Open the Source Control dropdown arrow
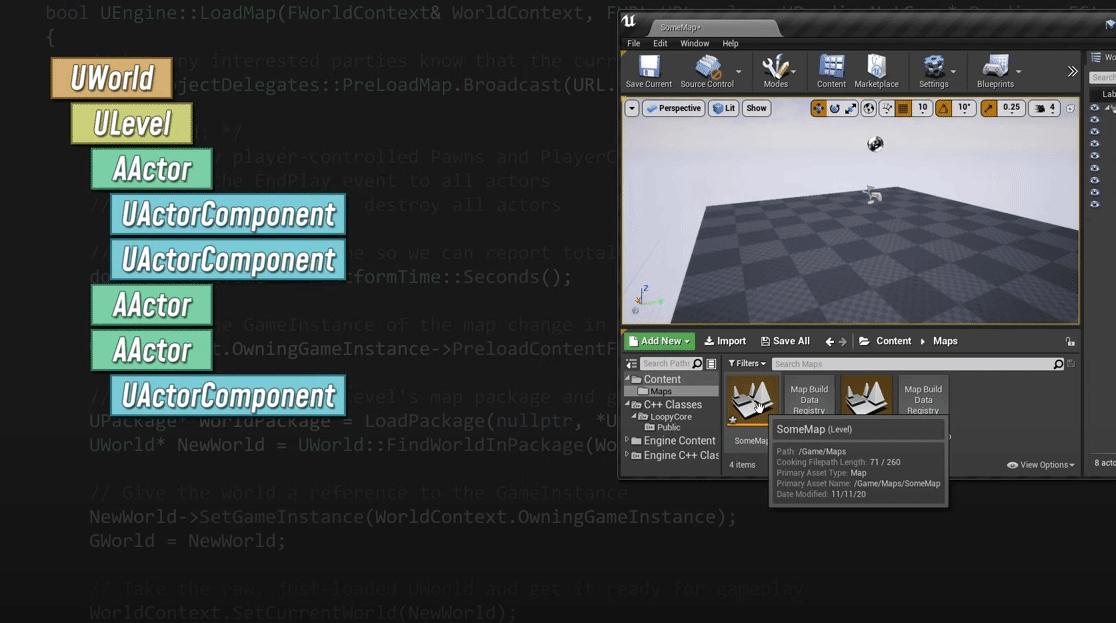The height and width of the screenshot is (623, 1116). tap(738, 71)
